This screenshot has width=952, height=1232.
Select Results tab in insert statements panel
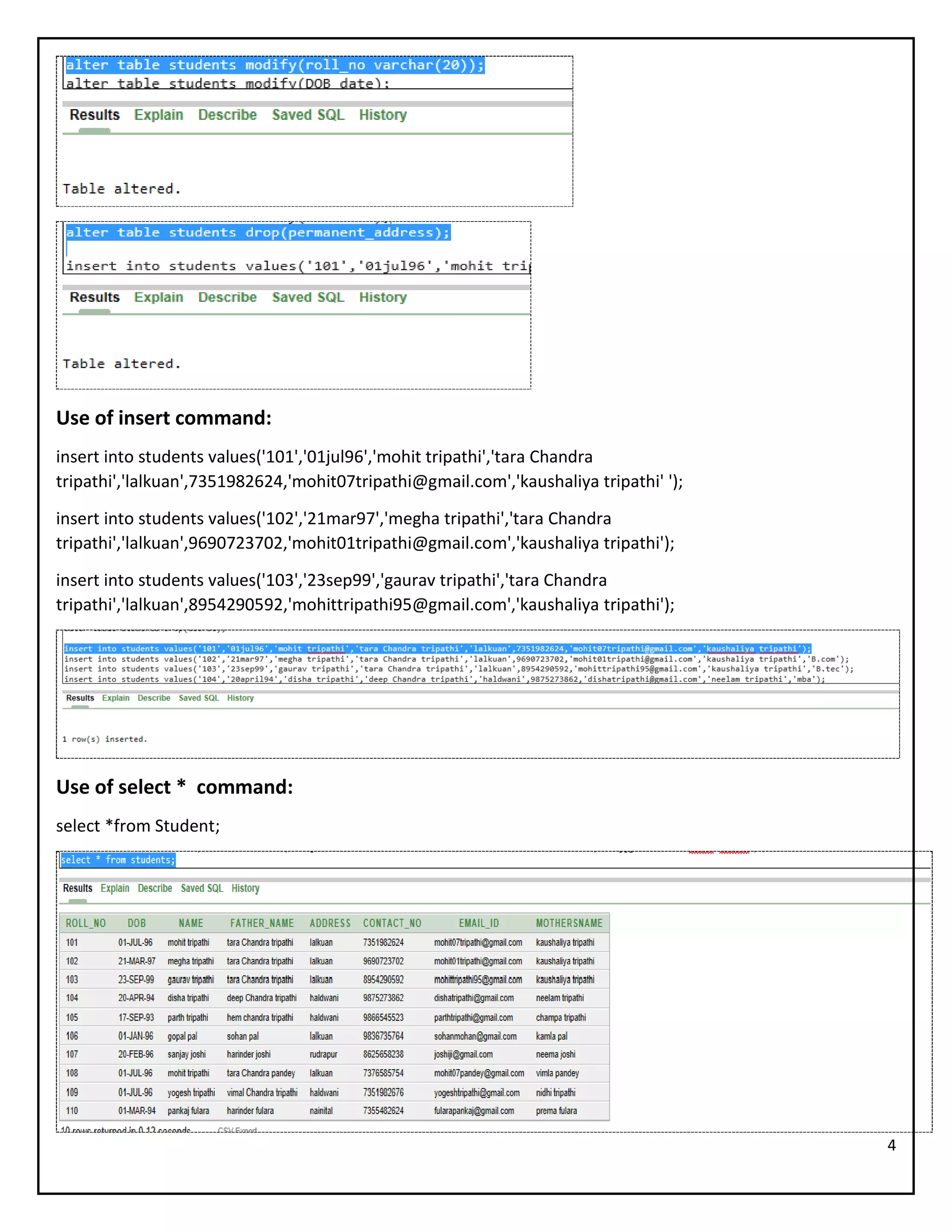coord(80,698)
